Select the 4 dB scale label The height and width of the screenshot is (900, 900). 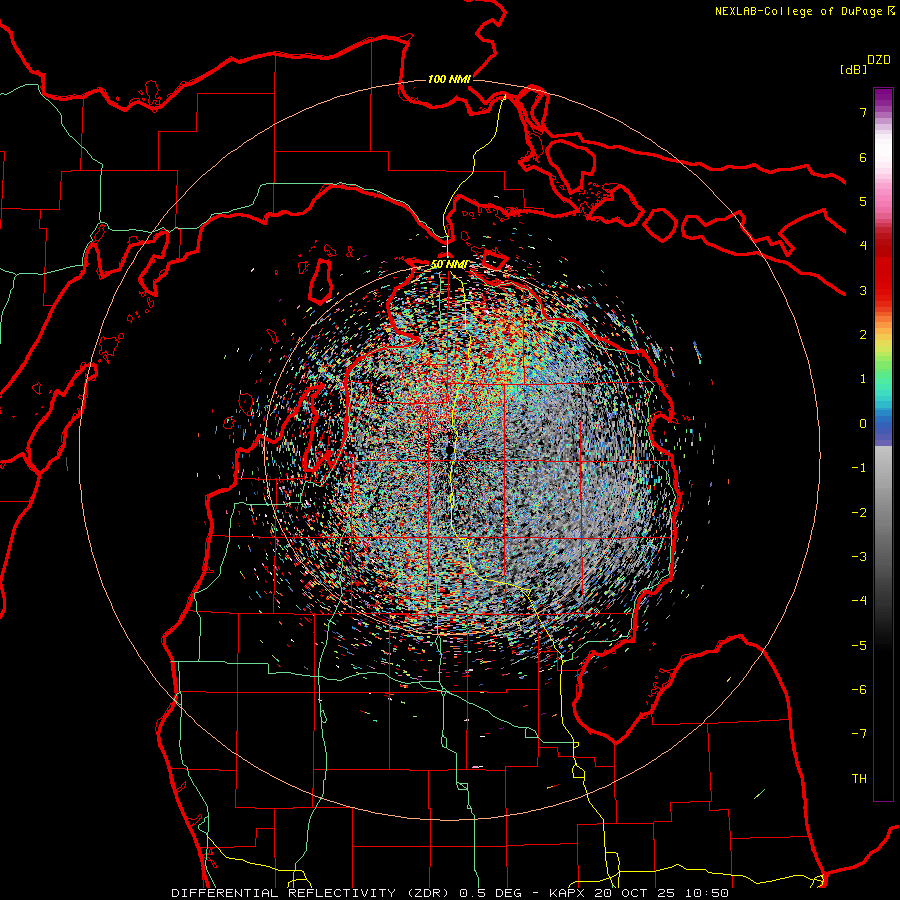point(863,246)
